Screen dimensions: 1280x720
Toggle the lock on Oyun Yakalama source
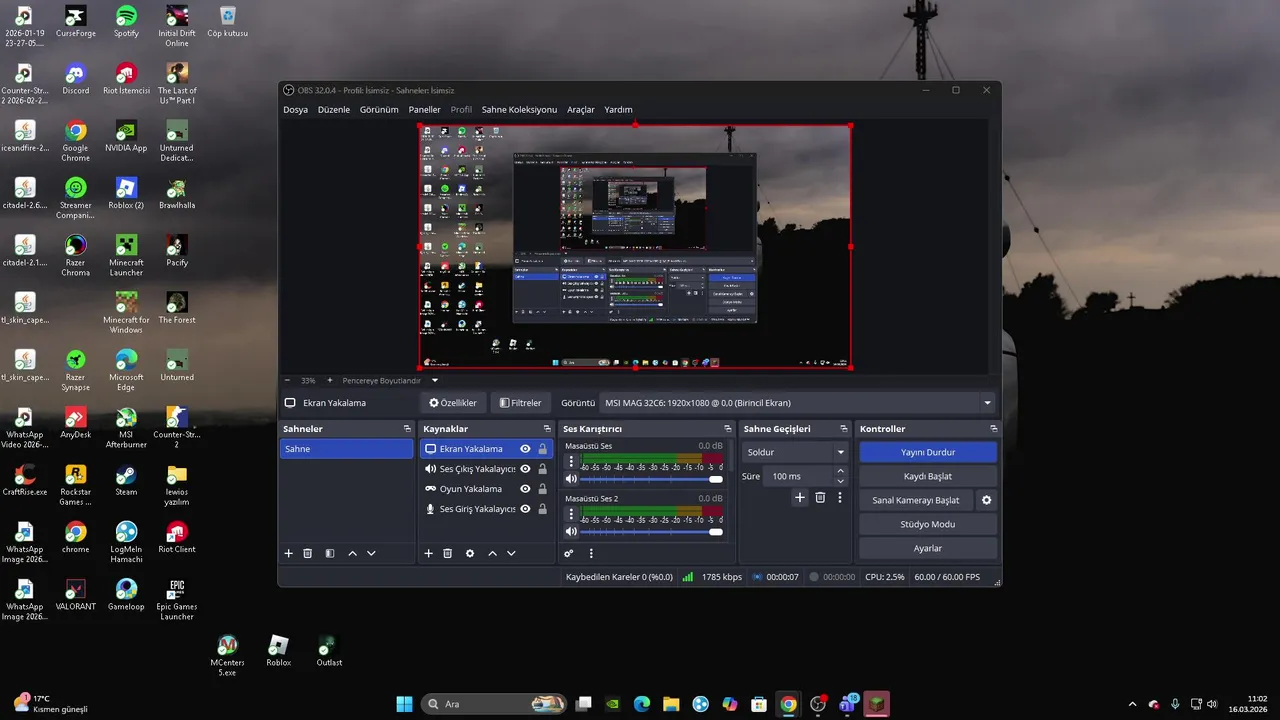(543, 489)
